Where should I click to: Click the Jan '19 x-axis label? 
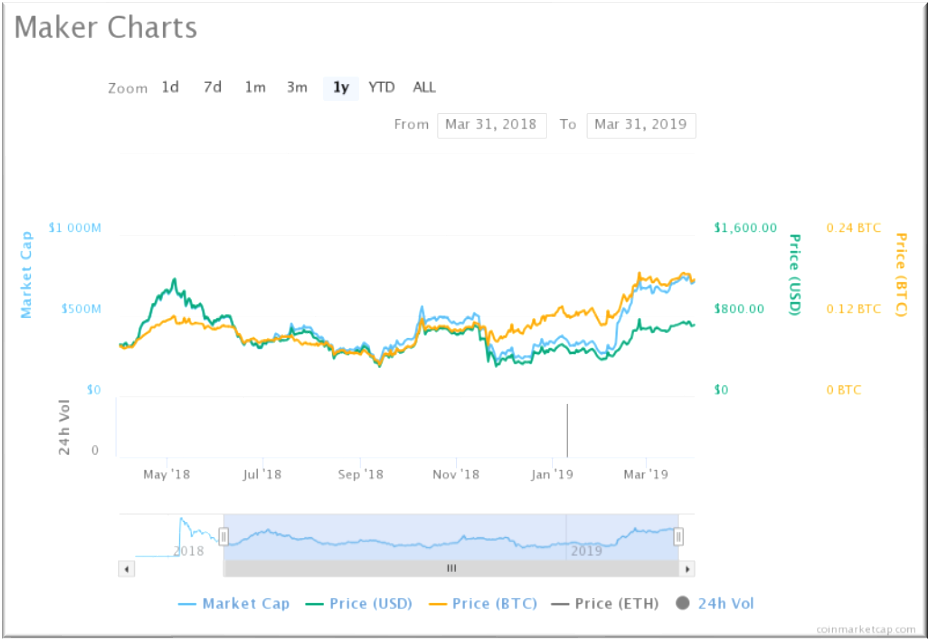552,474
